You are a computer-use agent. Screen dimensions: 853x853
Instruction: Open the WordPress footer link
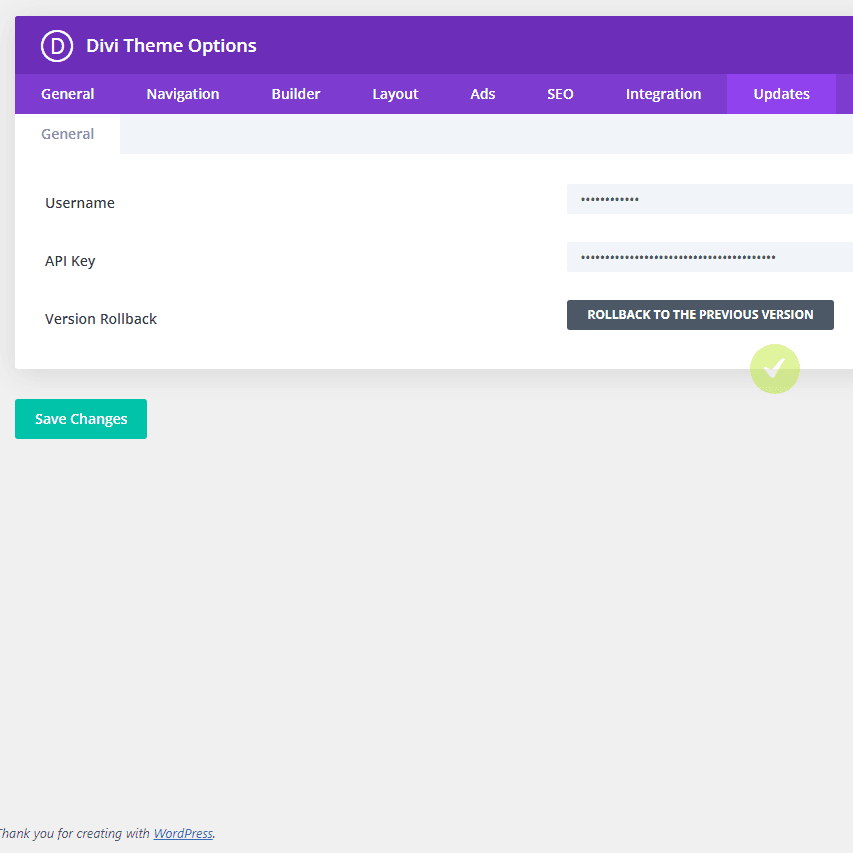coord(183,833)
